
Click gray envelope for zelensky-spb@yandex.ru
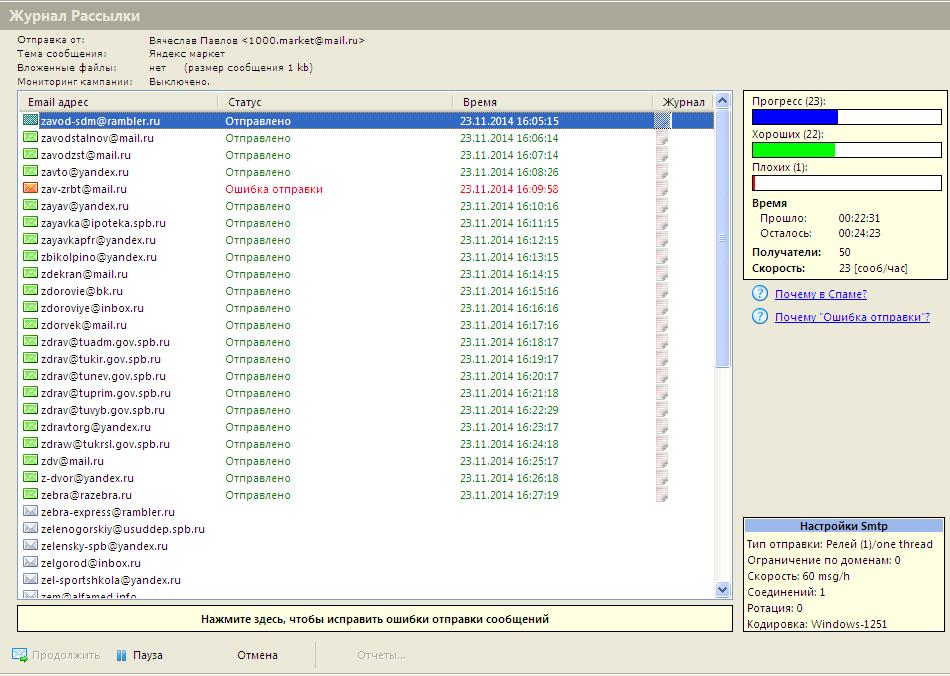(30, 545)
